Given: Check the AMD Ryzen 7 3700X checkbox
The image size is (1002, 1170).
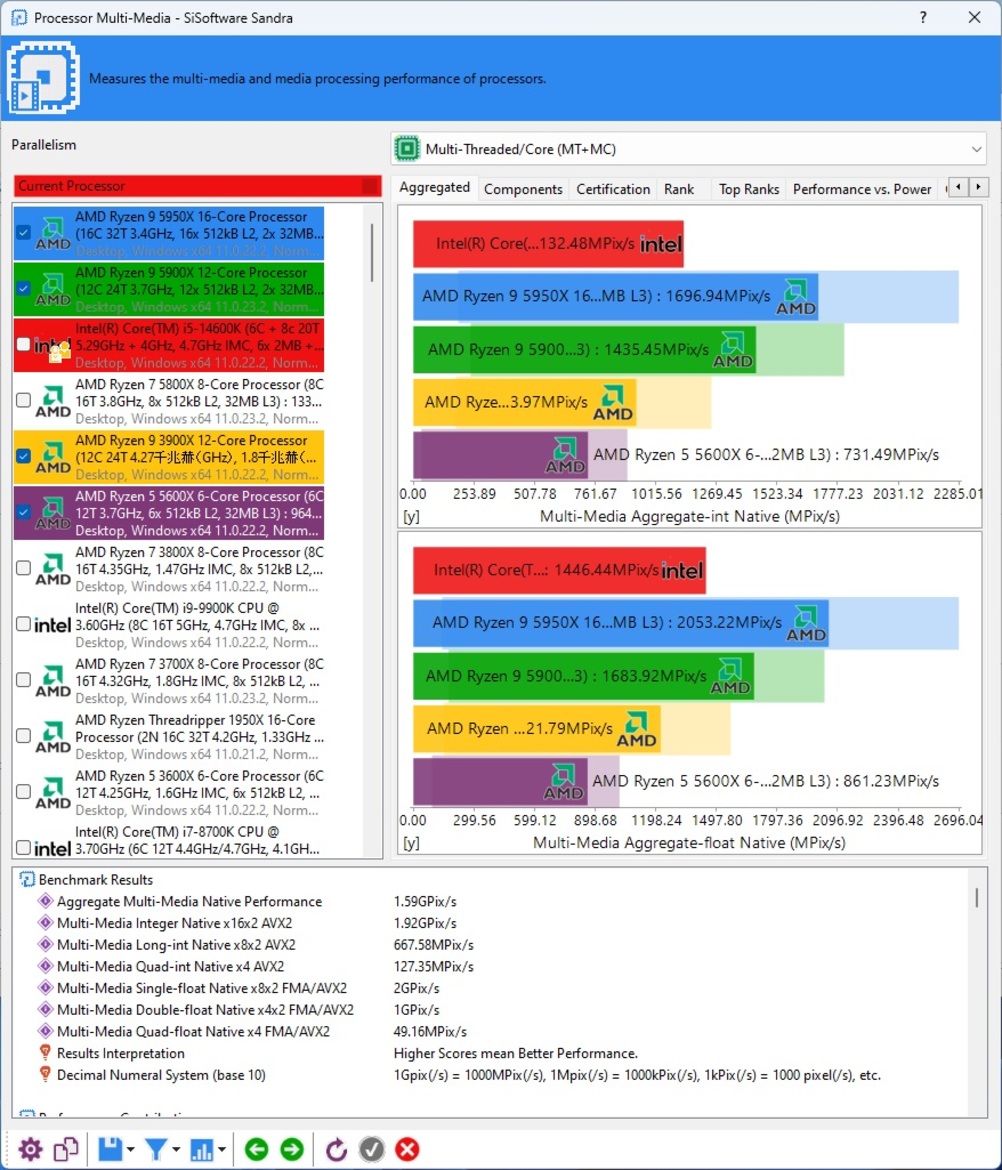Looking at the screenshot, I should [x=24, y=680].
